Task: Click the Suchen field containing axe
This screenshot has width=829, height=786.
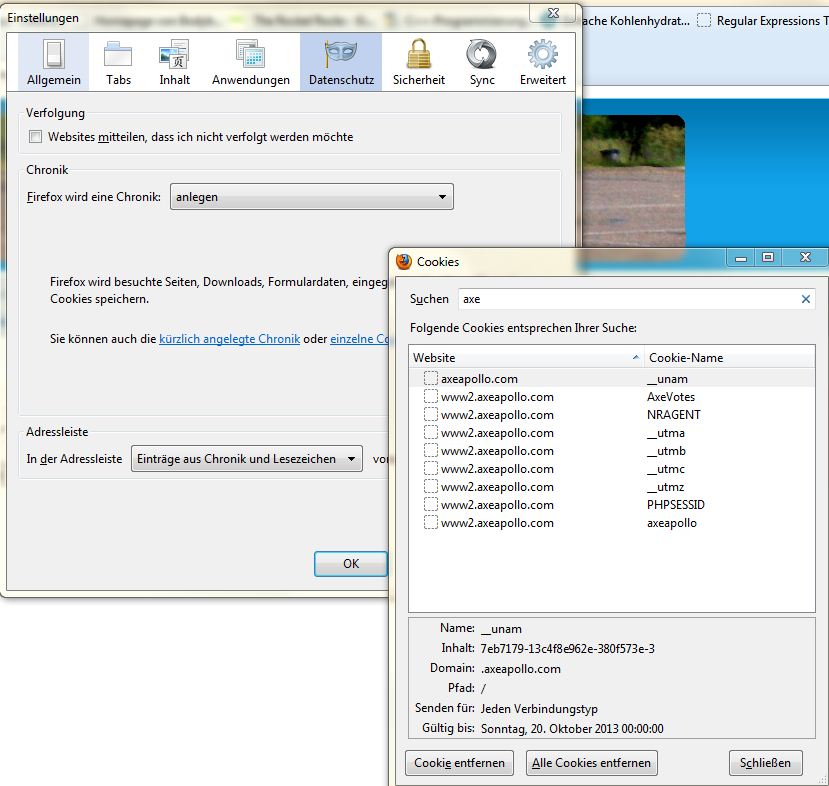Action: [636, 299]
